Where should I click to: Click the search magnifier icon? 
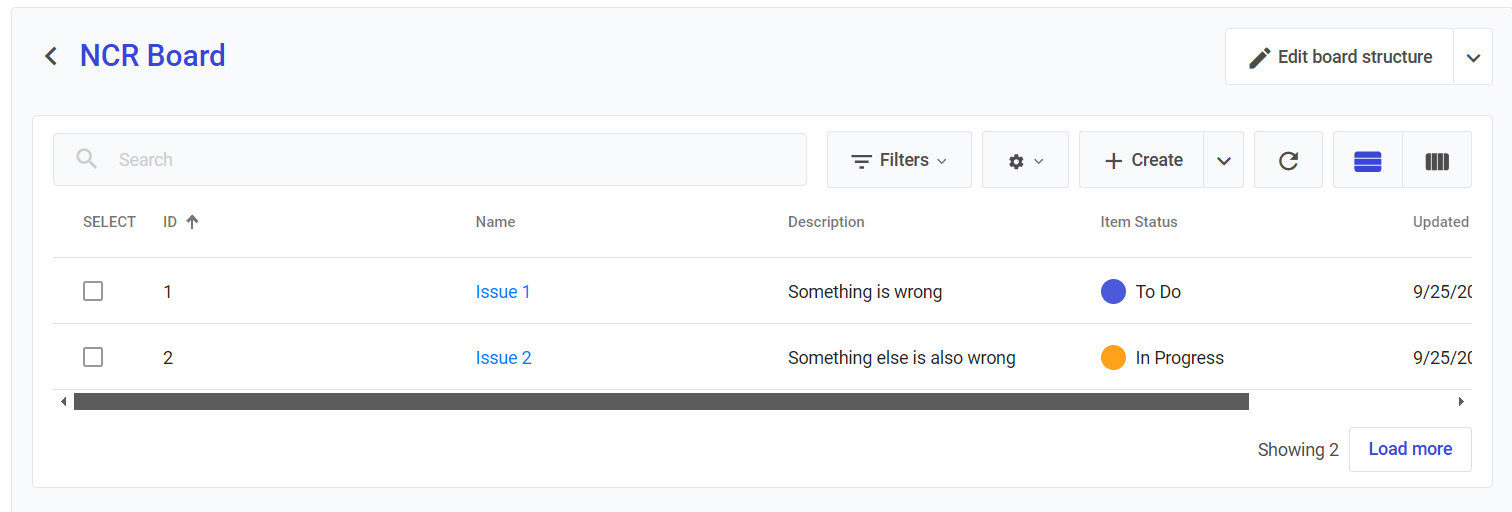[87, 159]
